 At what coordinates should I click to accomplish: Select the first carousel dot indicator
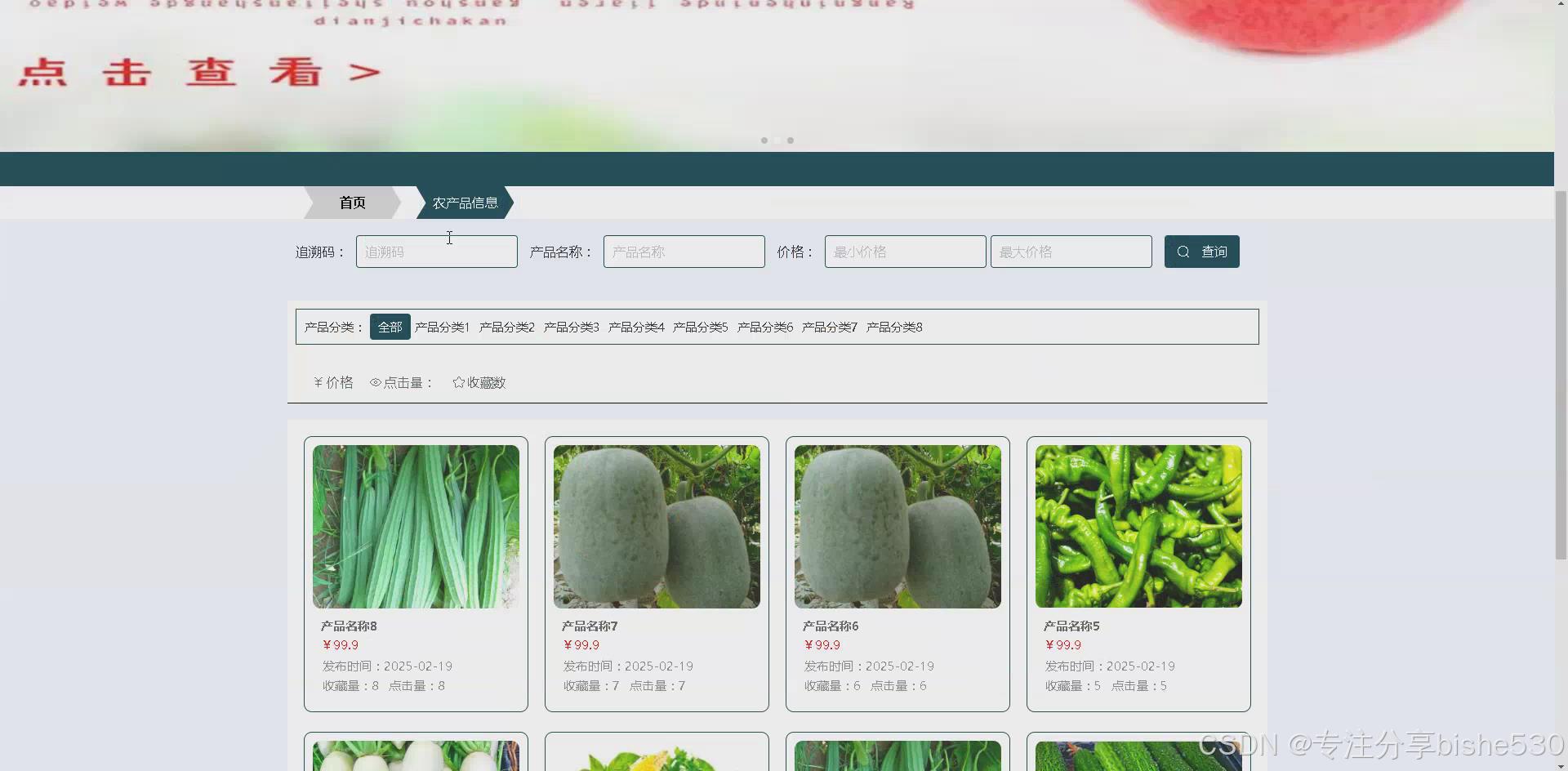[764, 140]
